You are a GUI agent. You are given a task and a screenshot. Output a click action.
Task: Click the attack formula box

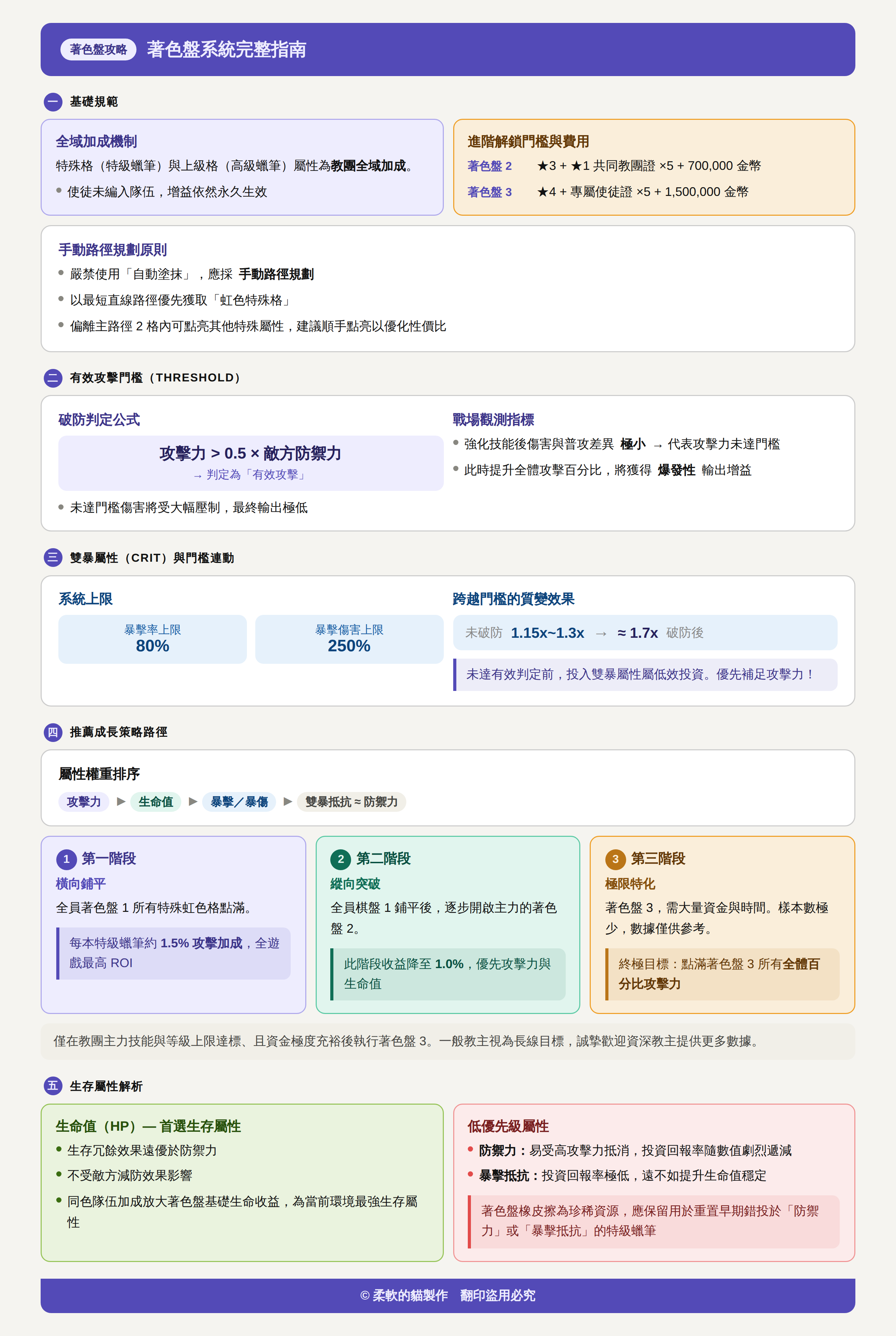click(x=250, y=462)
